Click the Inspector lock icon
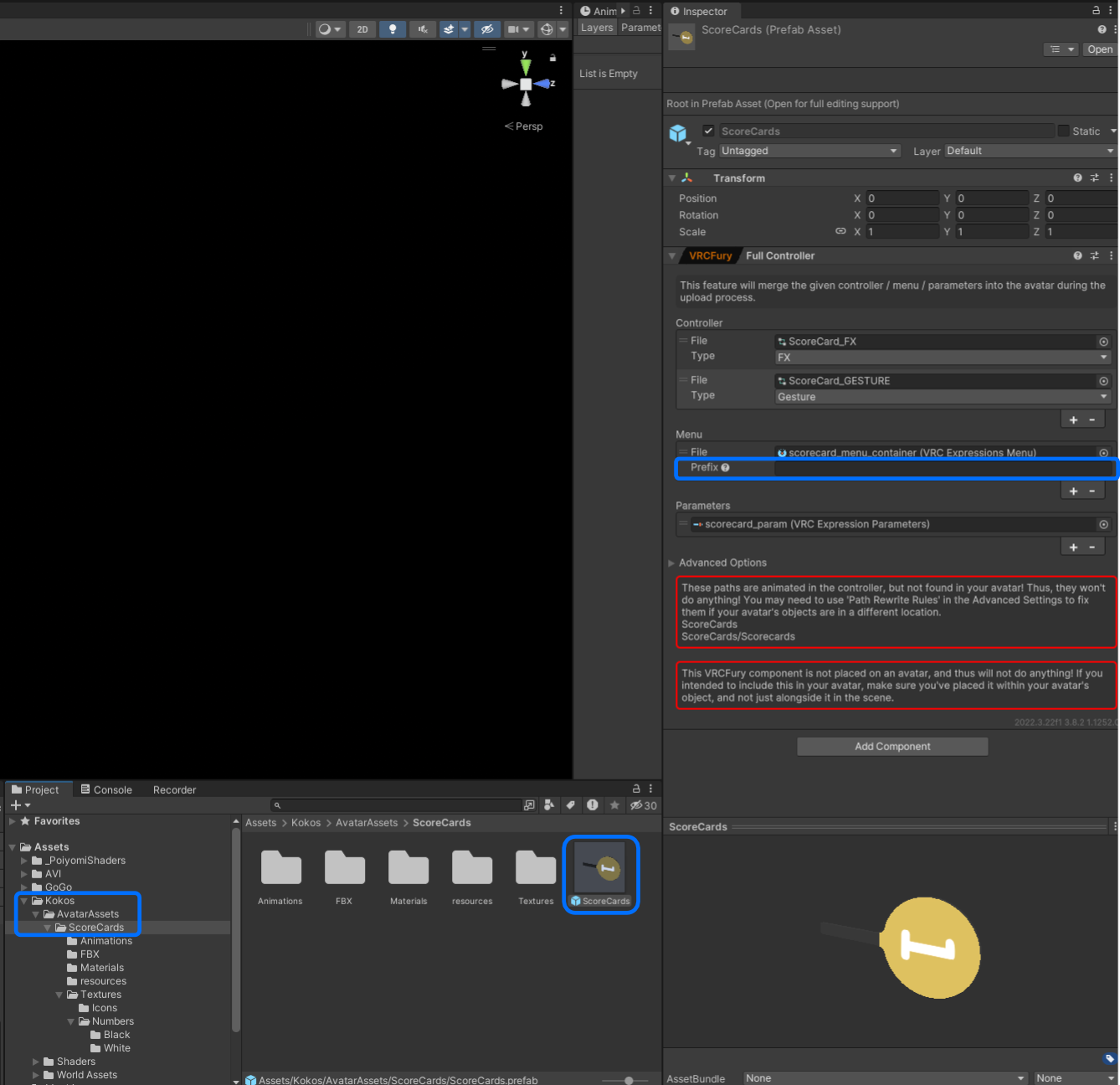This screenshot has height=1085, width=1120. click(x=1096, y=11)
